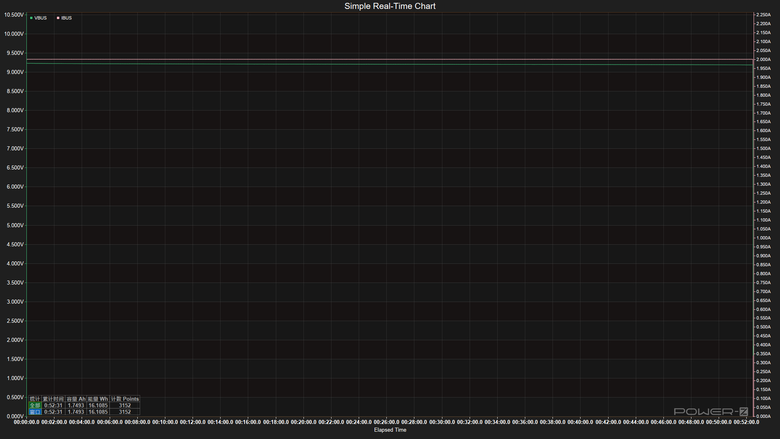Click the green 全部 statistics row label
Viewport: 780px width, 439px height.
35,405
